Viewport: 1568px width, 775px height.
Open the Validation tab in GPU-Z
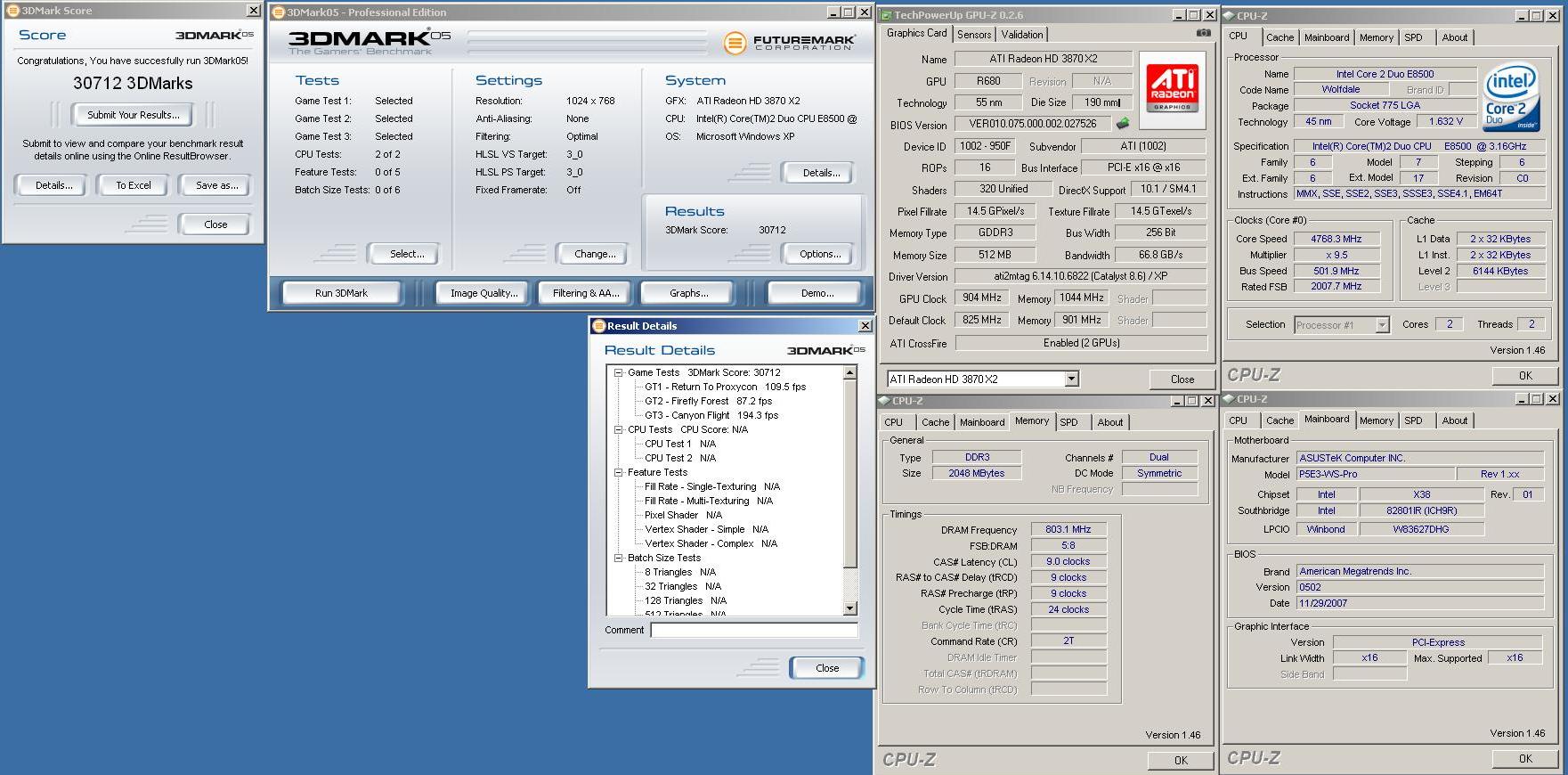tap(1021, 35)
